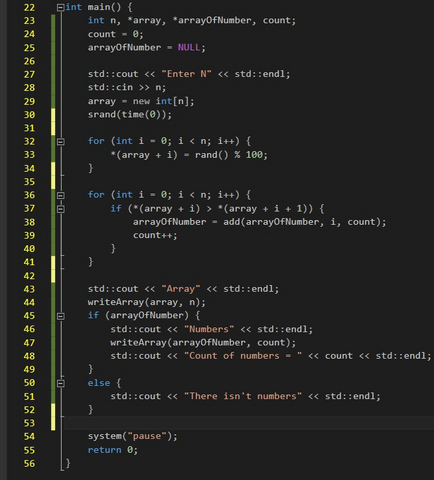Click line number 54 in the gutter

(x=29, y=437)
